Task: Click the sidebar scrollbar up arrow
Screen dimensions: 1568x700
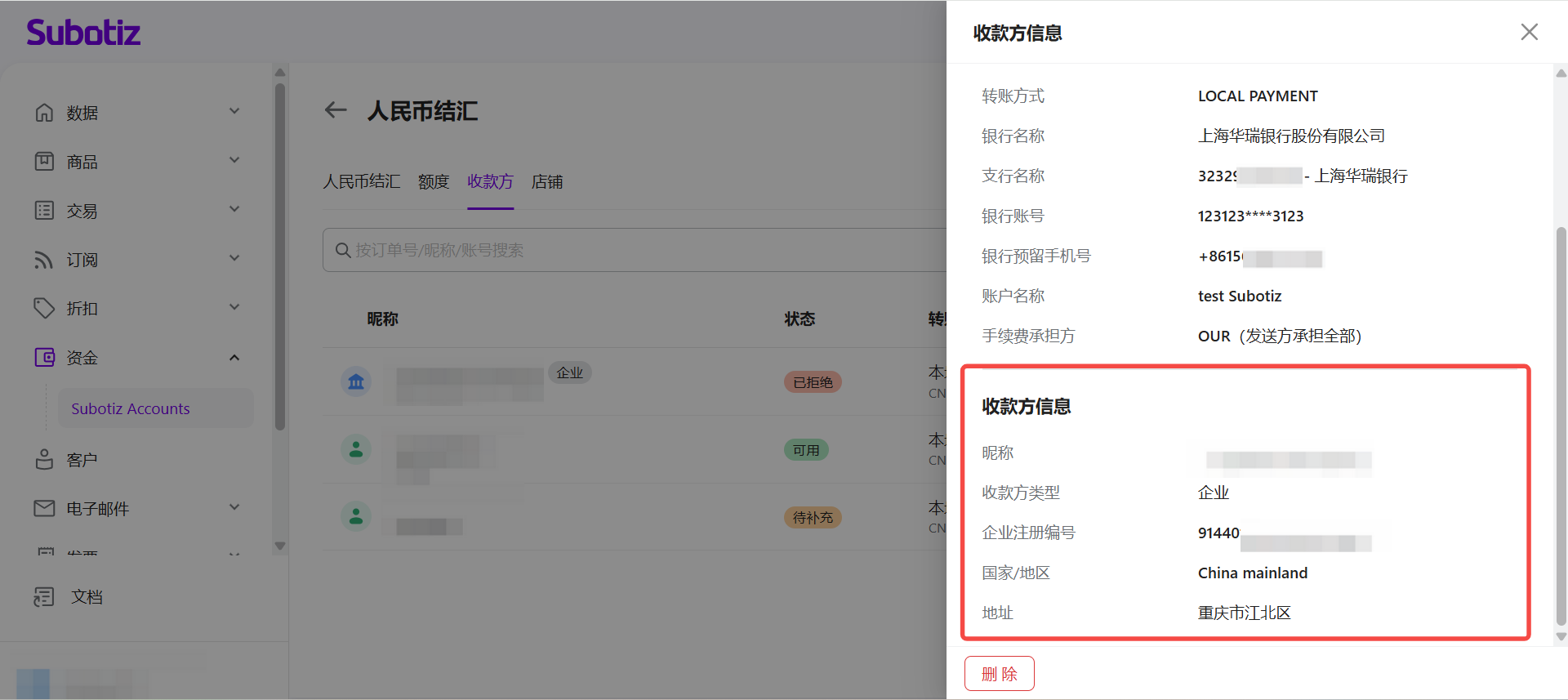Action: pos(280,72)
